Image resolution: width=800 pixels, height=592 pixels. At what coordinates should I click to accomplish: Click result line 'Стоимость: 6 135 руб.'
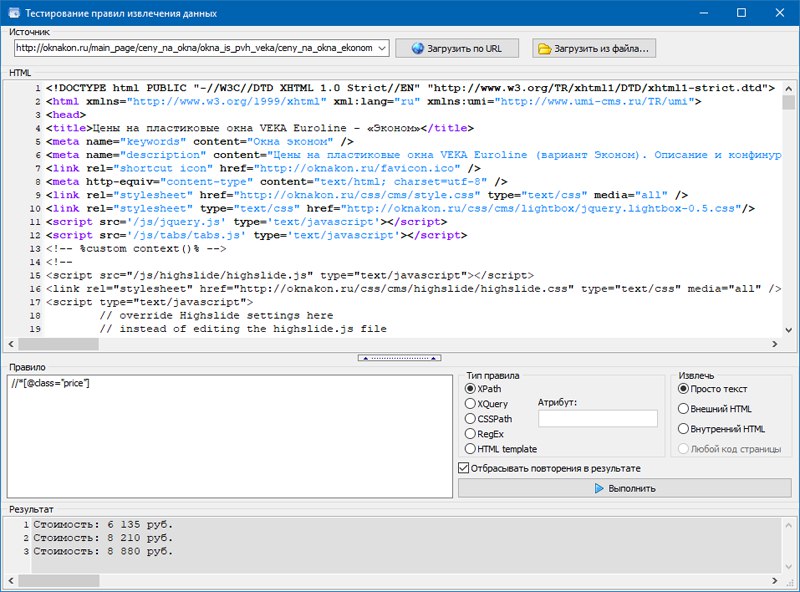[x=103, y=524]
